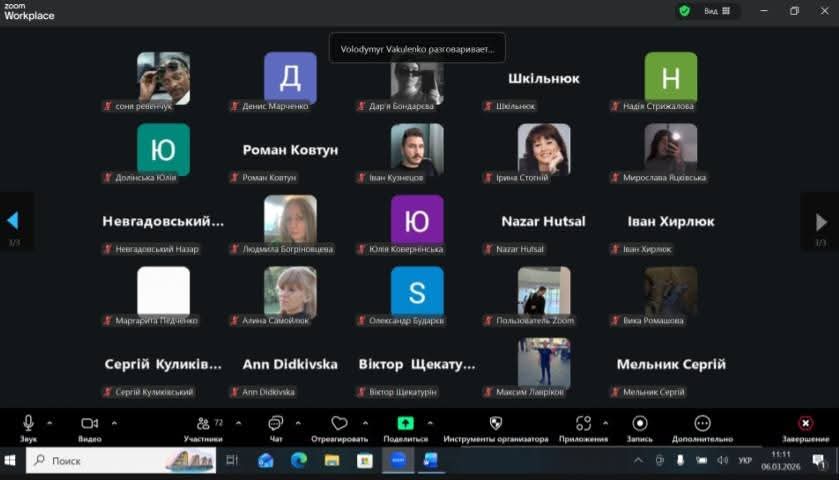The width and height of the screenshot is (839, 480).
Task: Select Ірина Стогній video thumbnail
Action: 544,149
